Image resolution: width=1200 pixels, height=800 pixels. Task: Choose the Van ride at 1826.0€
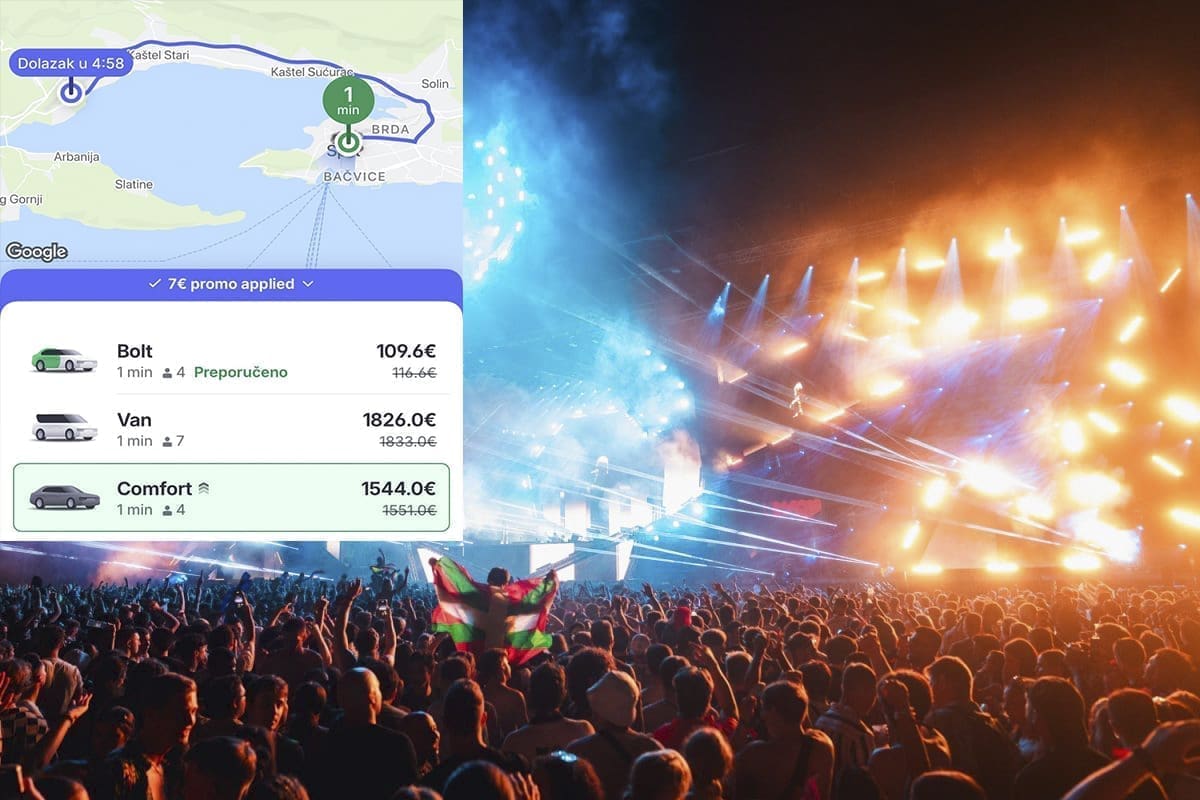(x=231, y=429)
